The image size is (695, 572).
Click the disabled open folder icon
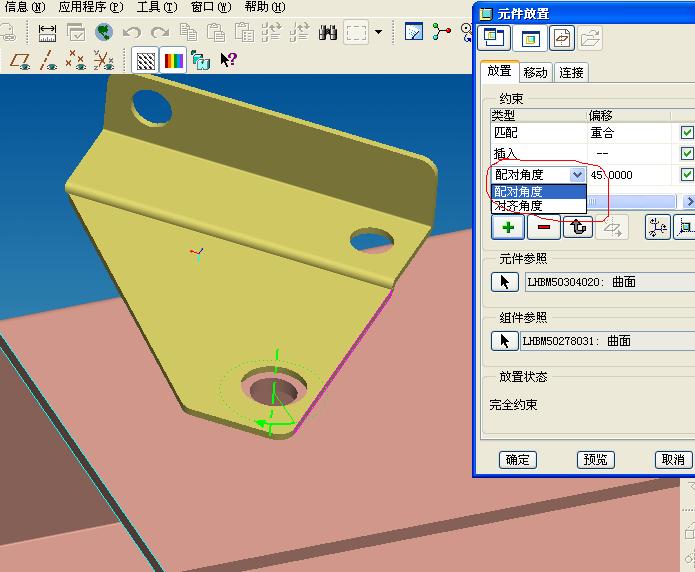click(590, 39)
